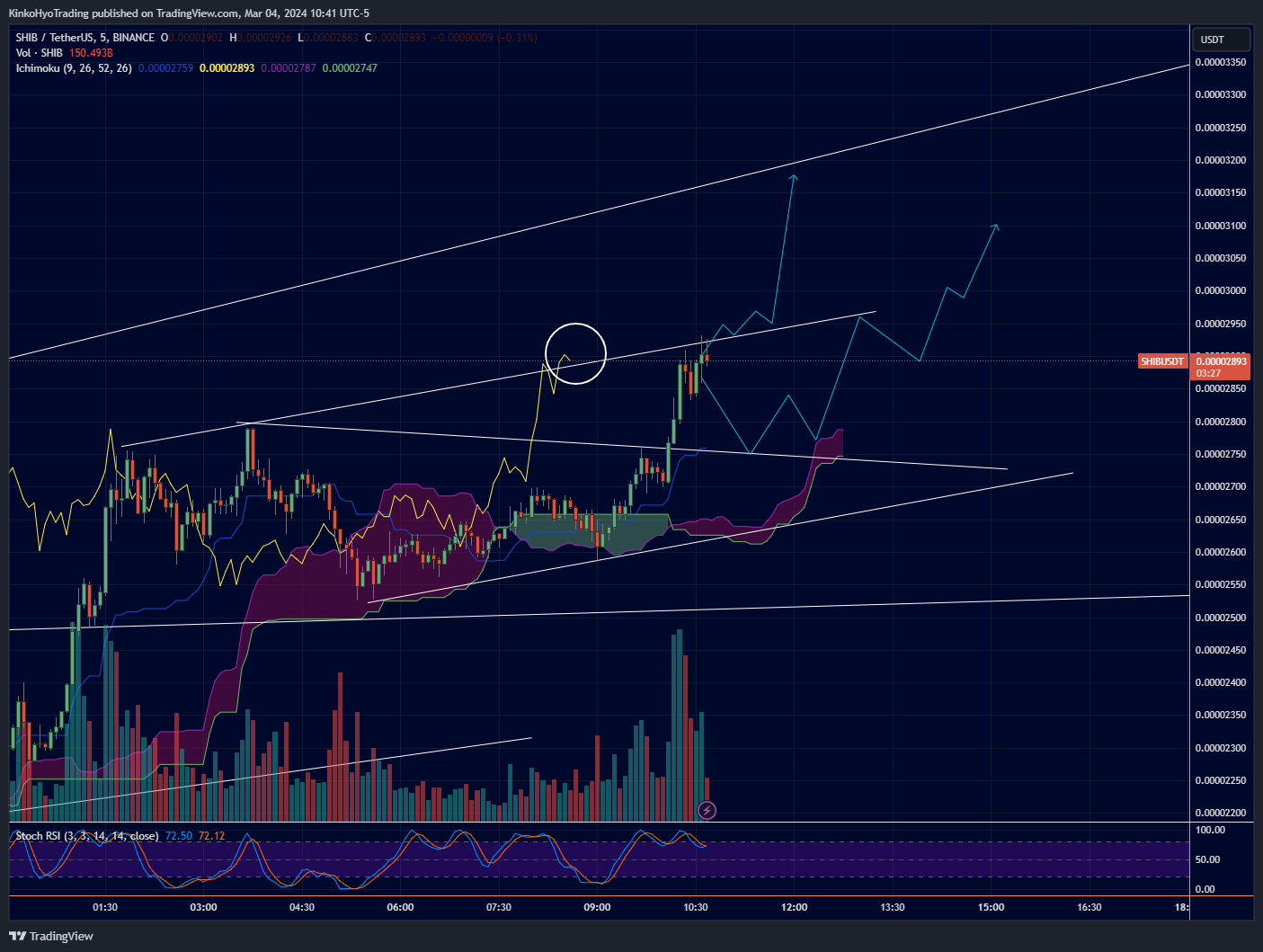Viewport: 1263px width, 952px height.
Task: Click the 10:30 time axis label
Action: click(x=696, y=907)
